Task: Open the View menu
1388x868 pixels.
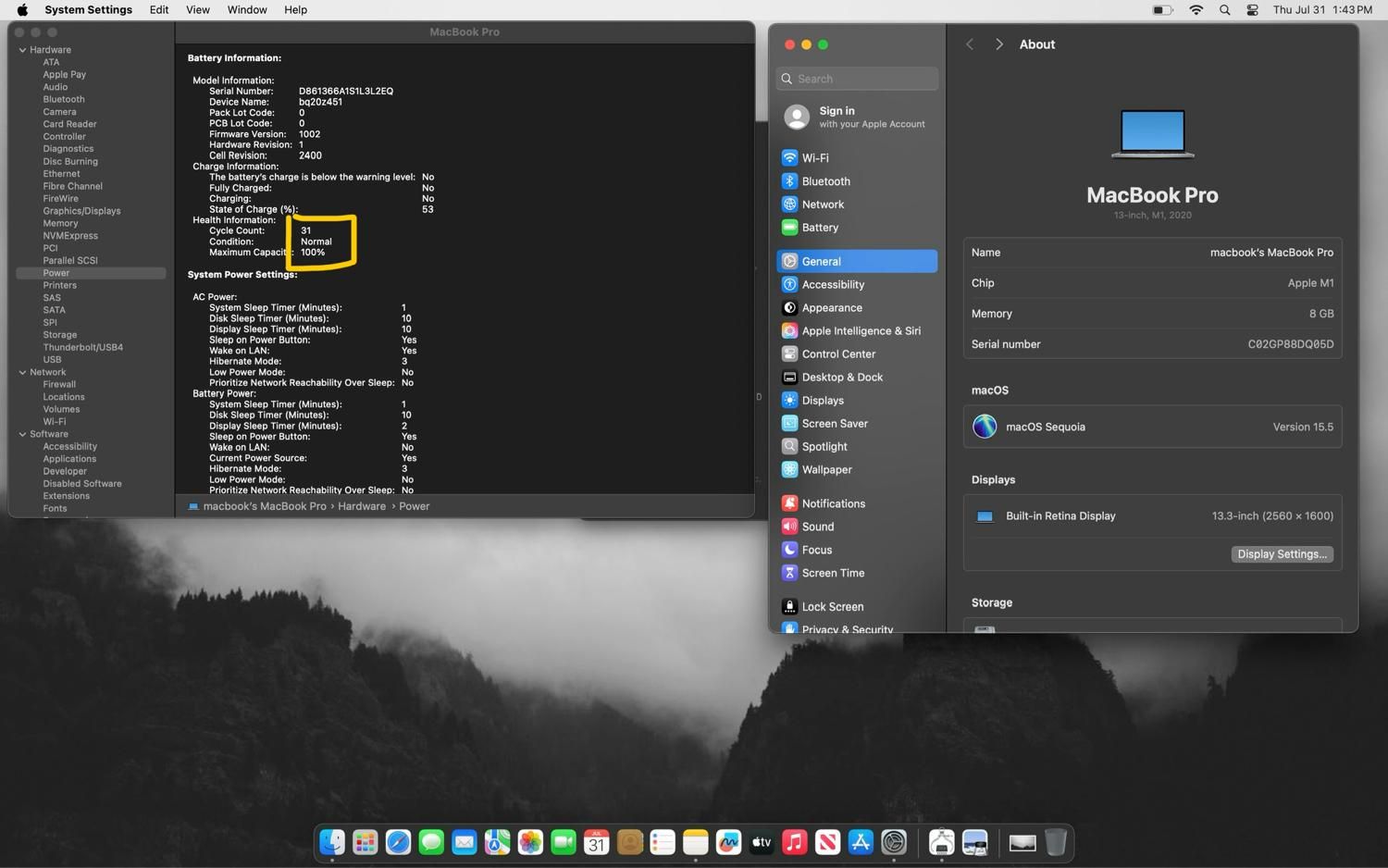Action: (198, 9)
